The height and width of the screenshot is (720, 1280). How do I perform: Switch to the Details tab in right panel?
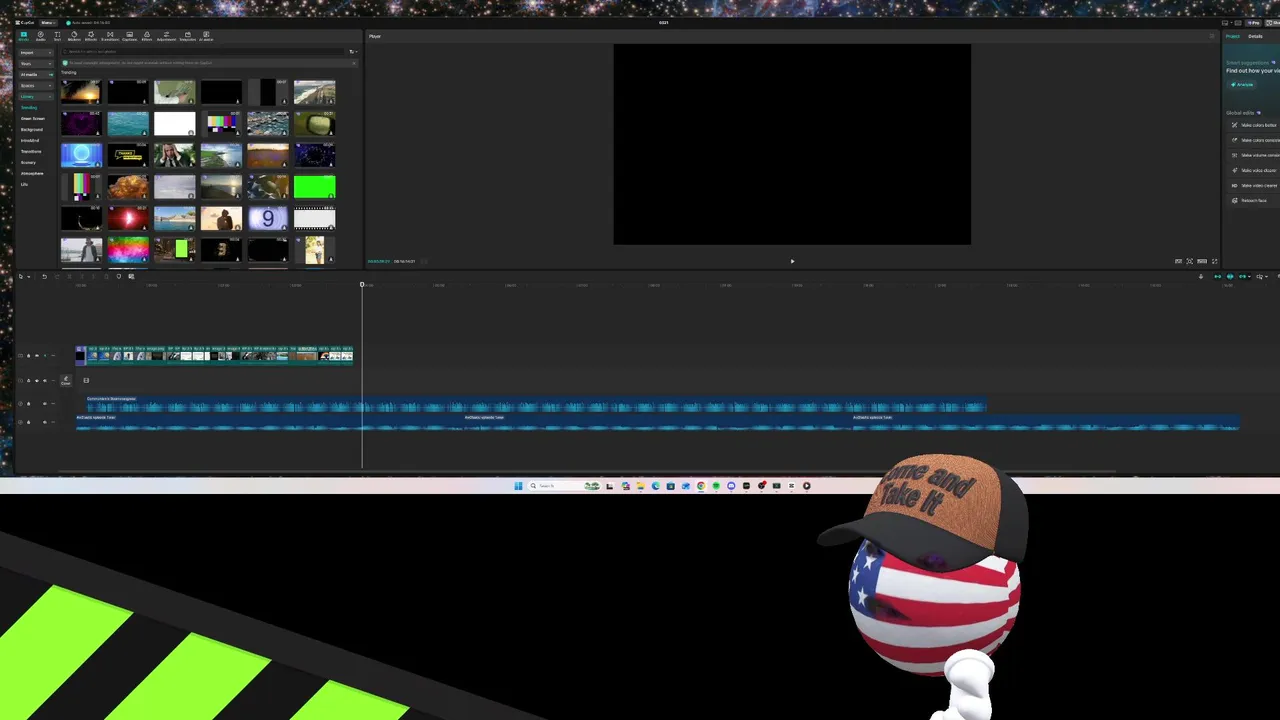coord(1255,36)
